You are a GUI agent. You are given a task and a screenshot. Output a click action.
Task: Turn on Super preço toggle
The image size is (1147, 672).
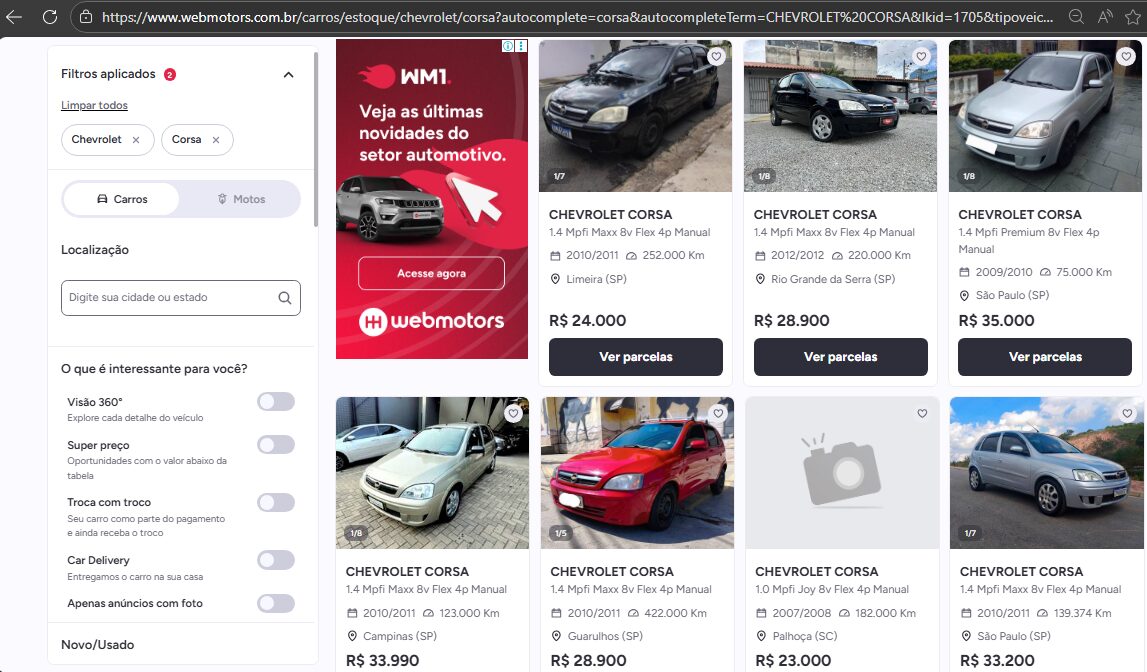coord(276,445)
